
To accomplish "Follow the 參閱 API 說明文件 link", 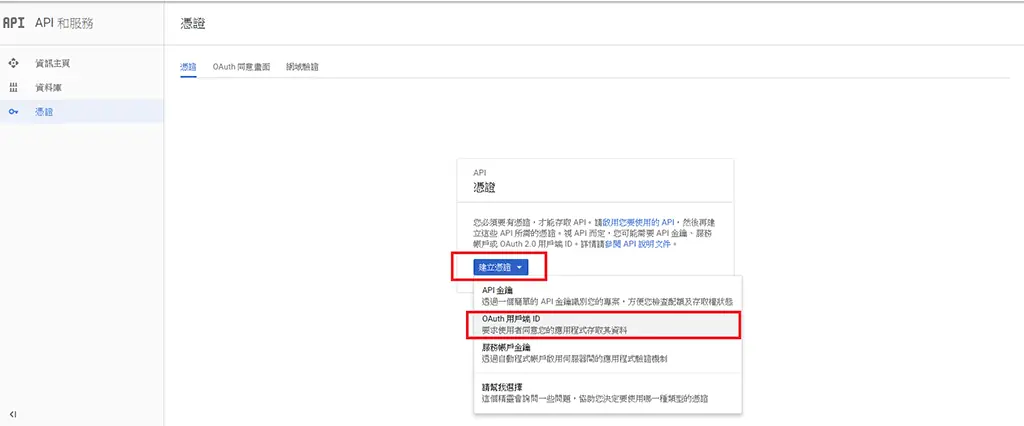I will tap(638, 244).
